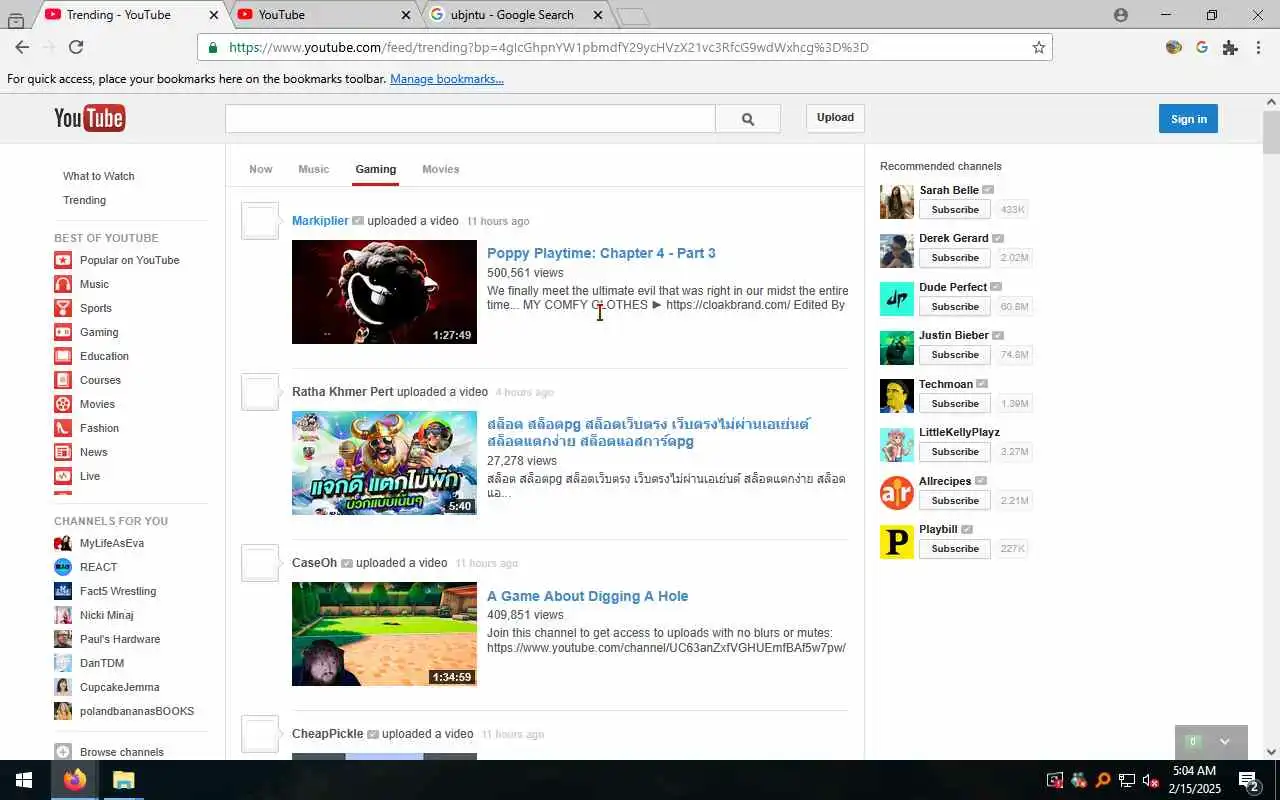Go back to previous page
This screenshot has width=1280, height=800.
coord(22,47)
